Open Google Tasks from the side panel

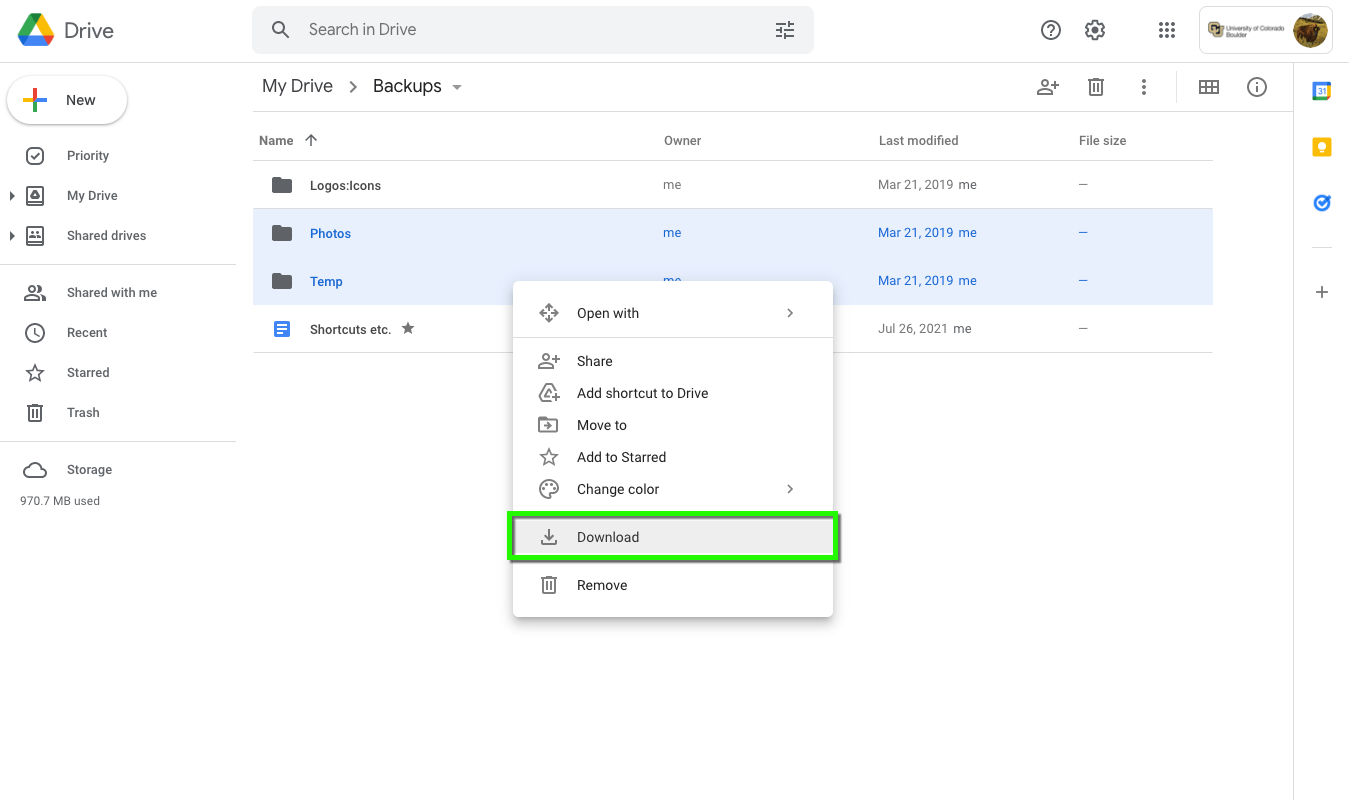click(x=1322, y=203)
